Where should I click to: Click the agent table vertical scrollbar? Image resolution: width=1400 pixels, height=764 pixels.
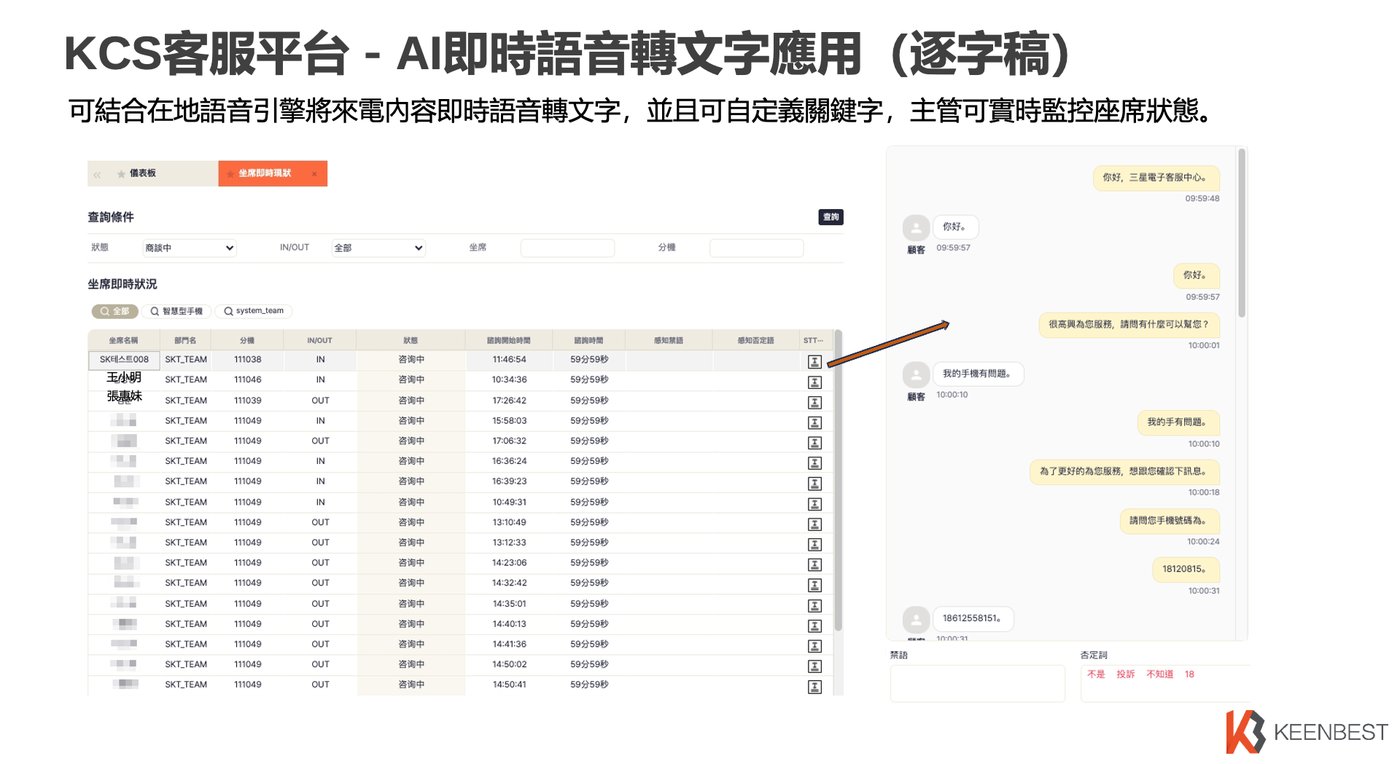[838, 480]
